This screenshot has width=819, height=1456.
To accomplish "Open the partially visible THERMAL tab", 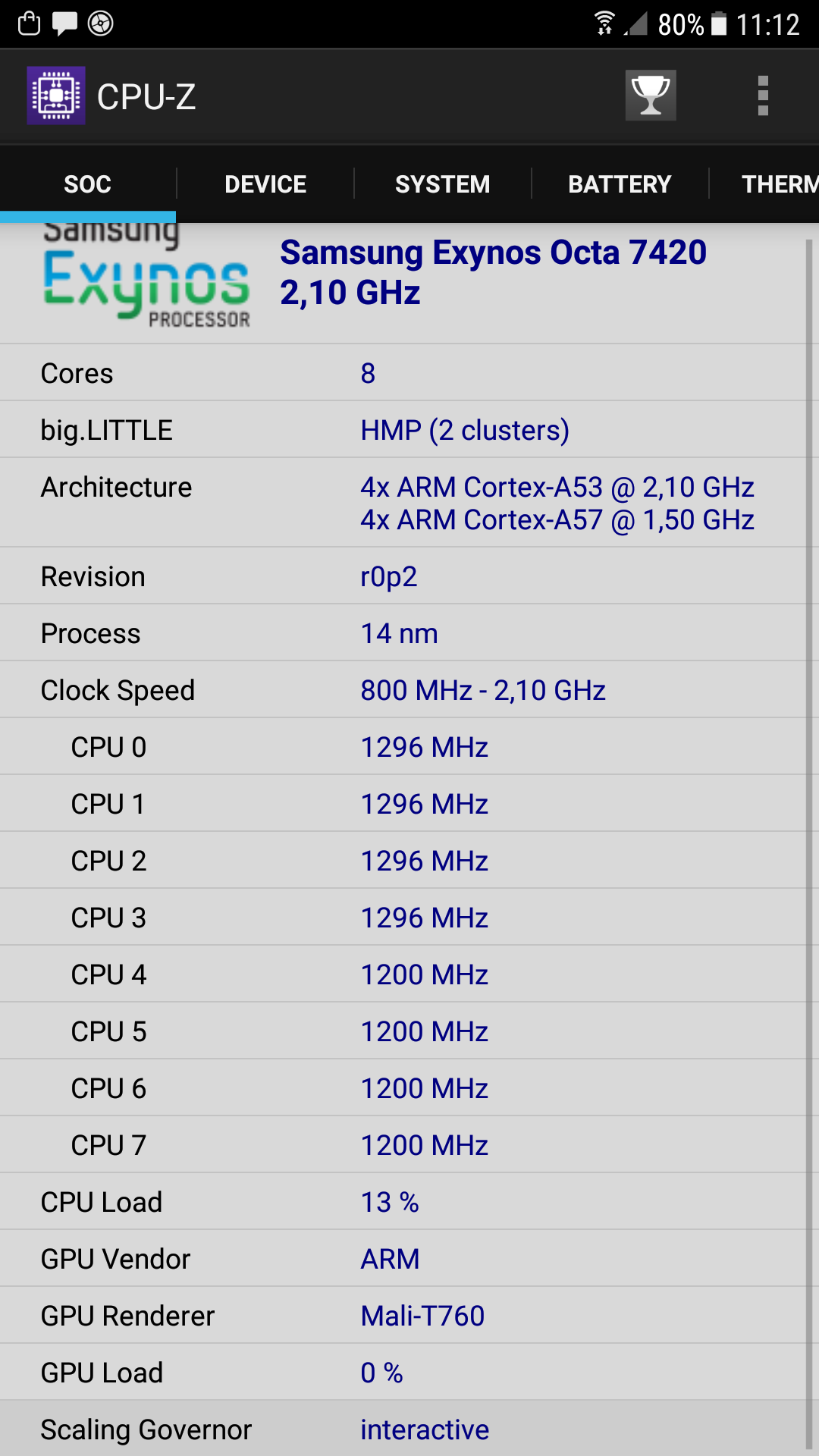I will coord(778,184).
